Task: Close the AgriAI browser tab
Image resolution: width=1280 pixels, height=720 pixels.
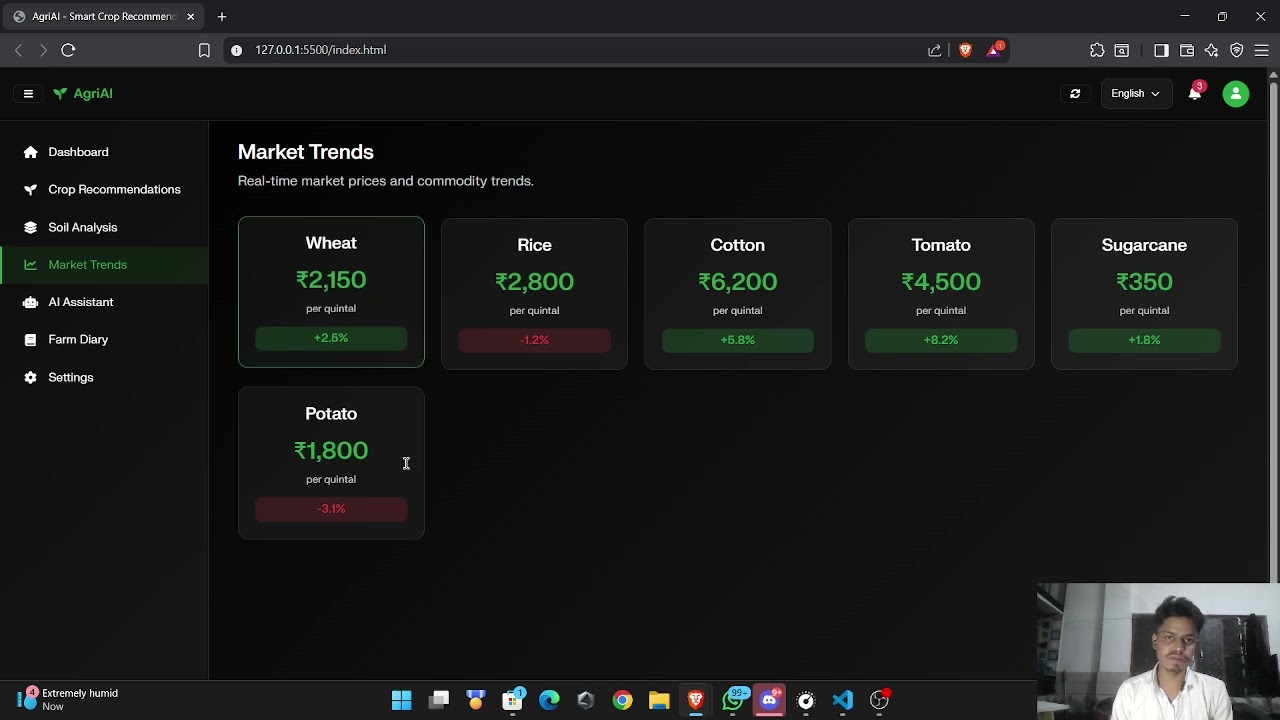Action: coord(190,17)
